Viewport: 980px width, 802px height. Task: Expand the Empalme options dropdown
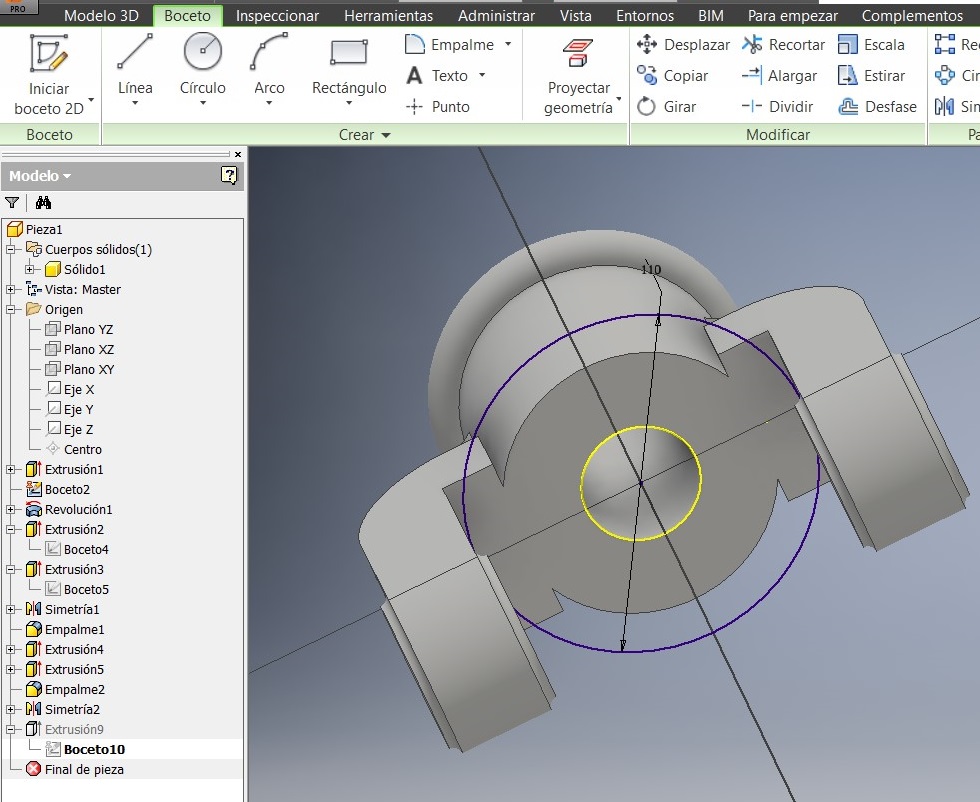(508, 44)
